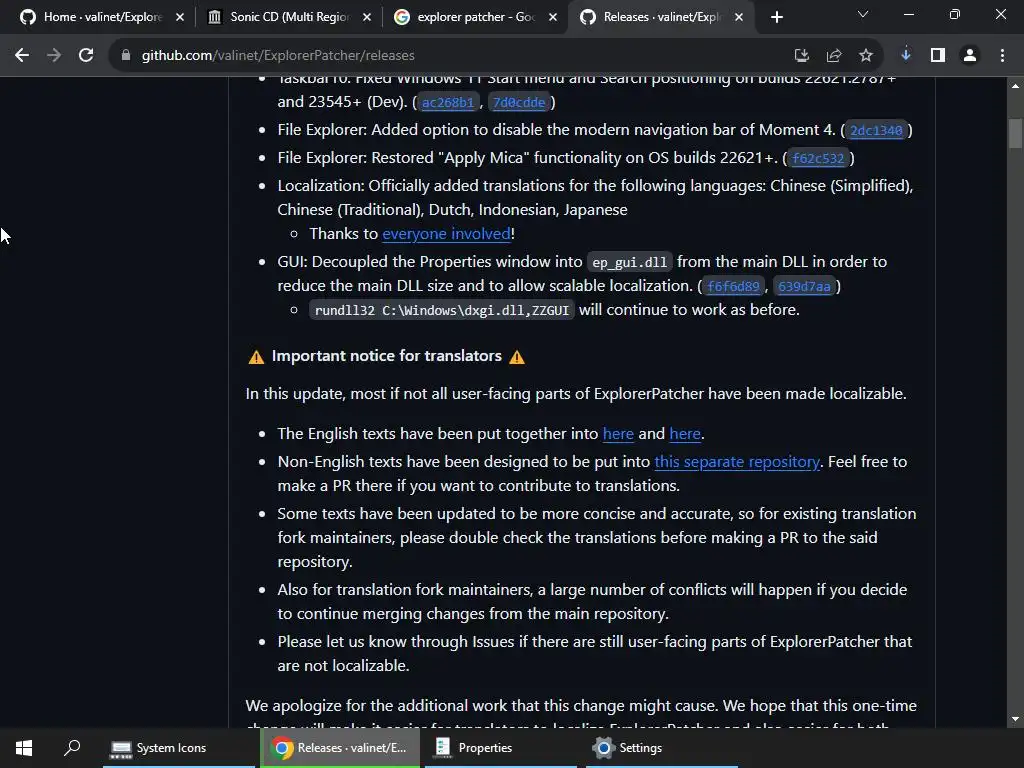
Task: Close the Home valinet/ExplorerPatcher tab
Action: pos(180,17)
